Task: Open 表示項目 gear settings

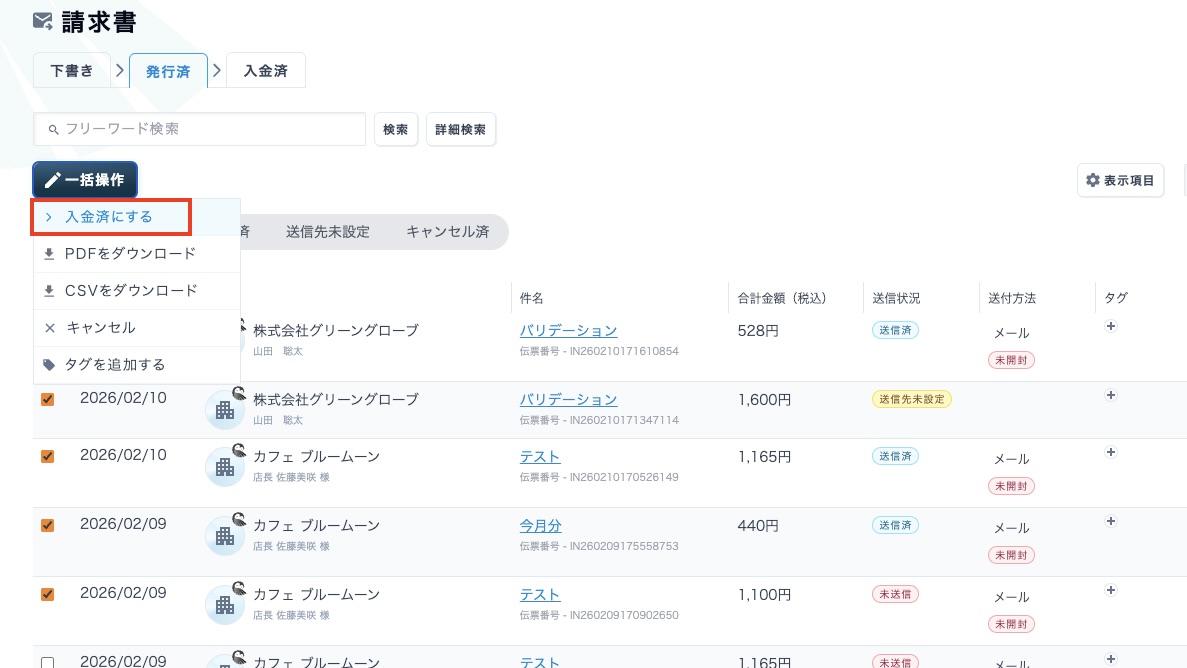Action: click(1120, 180)
